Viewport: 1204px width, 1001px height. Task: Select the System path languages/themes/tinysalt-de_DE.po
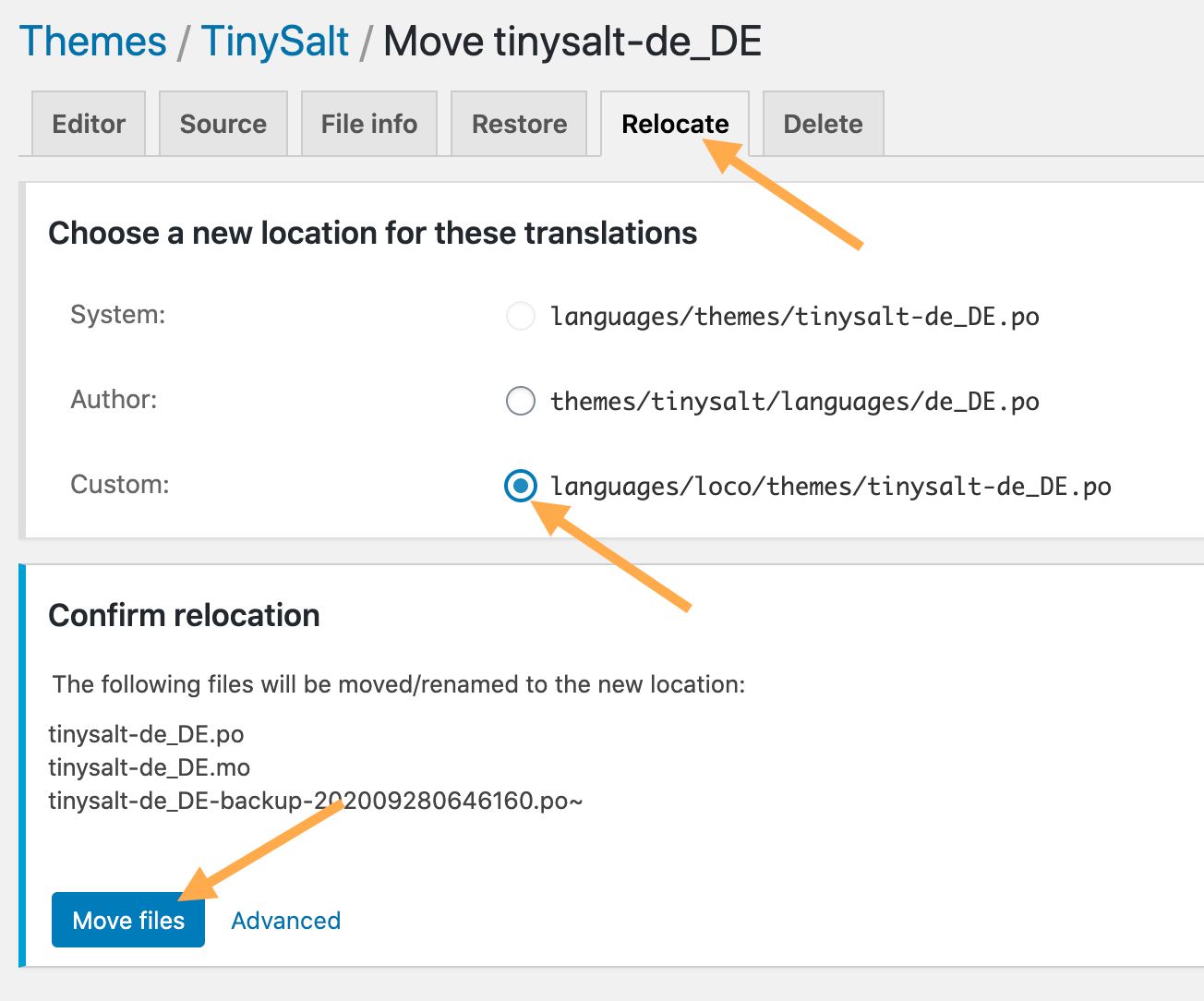point(794,316)
